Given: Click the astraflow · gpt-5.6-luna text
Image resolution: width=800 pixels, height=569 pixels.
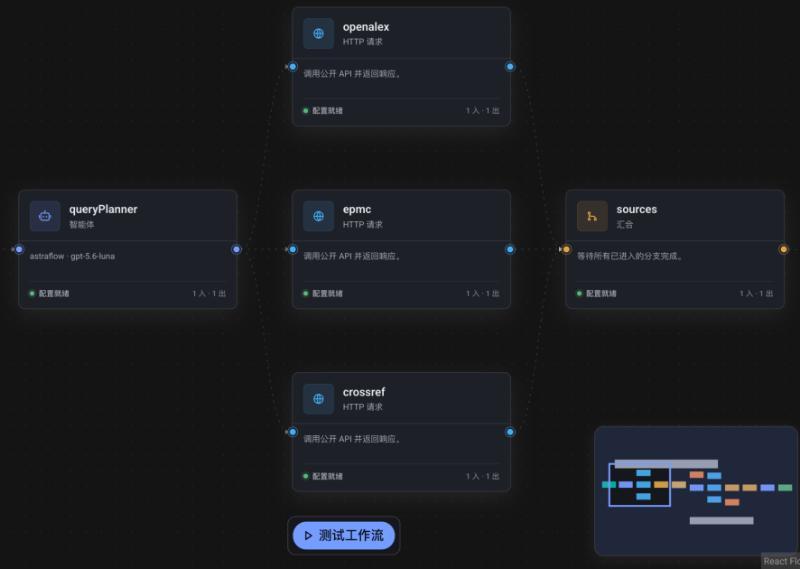Looking at the screenshot, I should (72, 256).
